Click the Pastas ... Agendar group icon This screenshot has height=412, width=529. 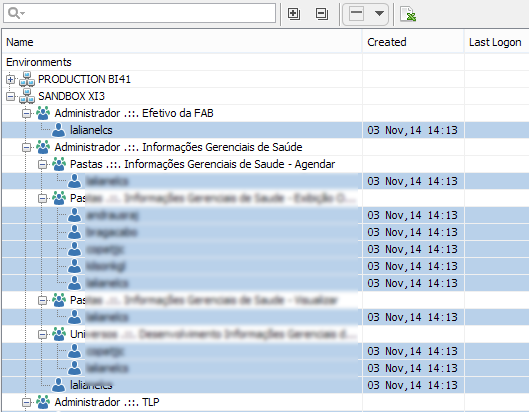coord(59,164)
